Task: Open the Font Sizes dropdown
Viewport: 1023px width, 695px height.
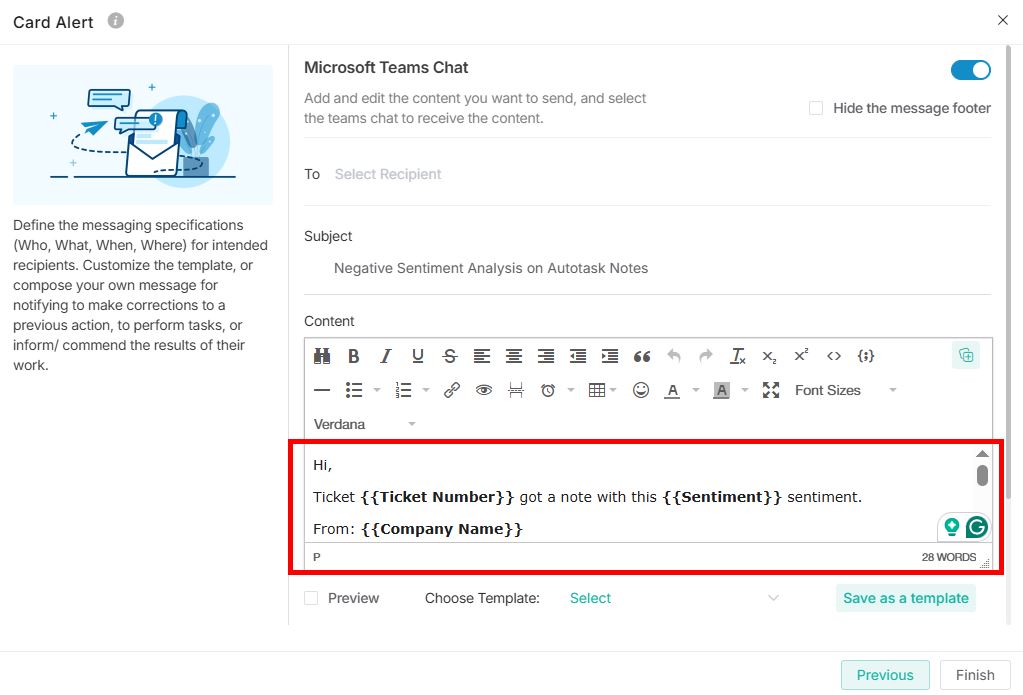Action: point(845,390)
